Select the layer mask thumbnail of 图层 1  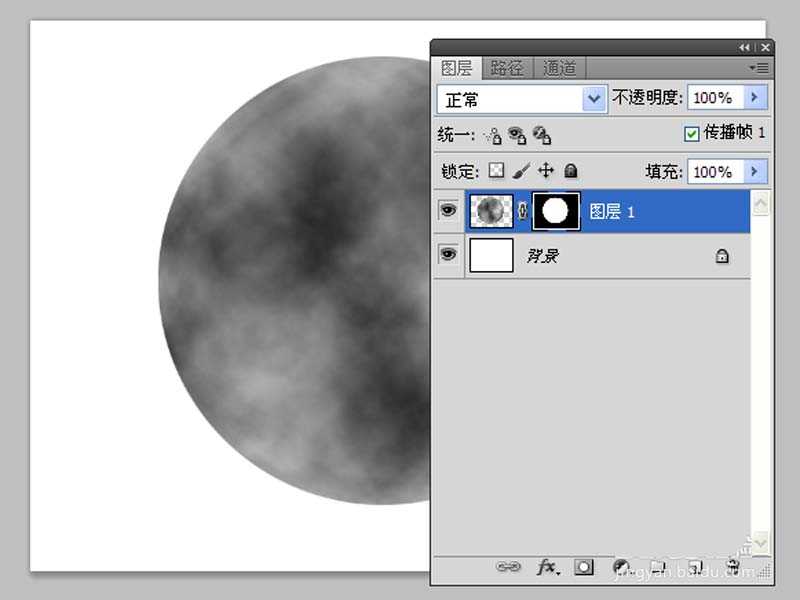[x=557, y=211]
